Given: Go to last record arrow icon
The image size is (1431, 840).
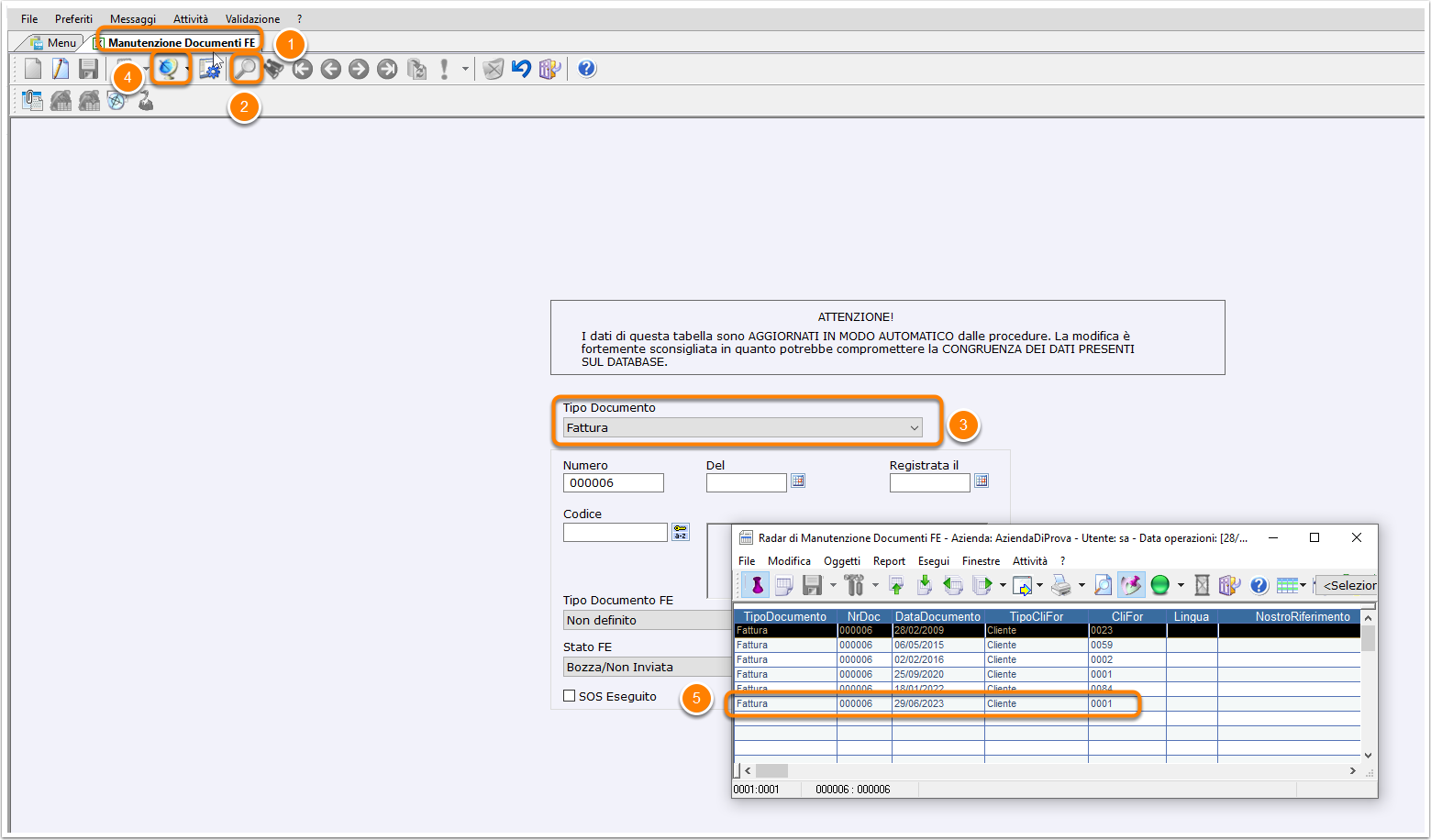Looking at the screenshot, I should 388,69.
